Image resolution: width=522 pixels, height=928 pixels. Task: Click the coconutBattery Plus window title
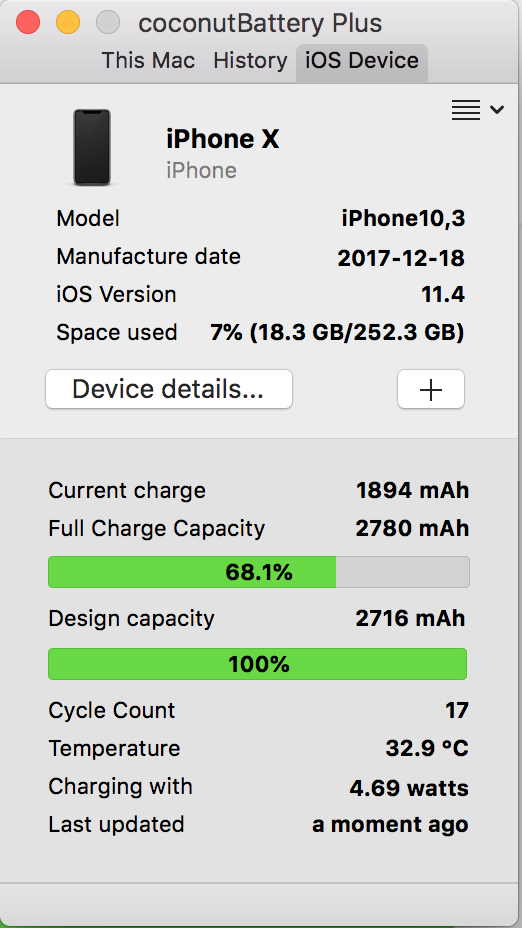(x=260, y=24)
